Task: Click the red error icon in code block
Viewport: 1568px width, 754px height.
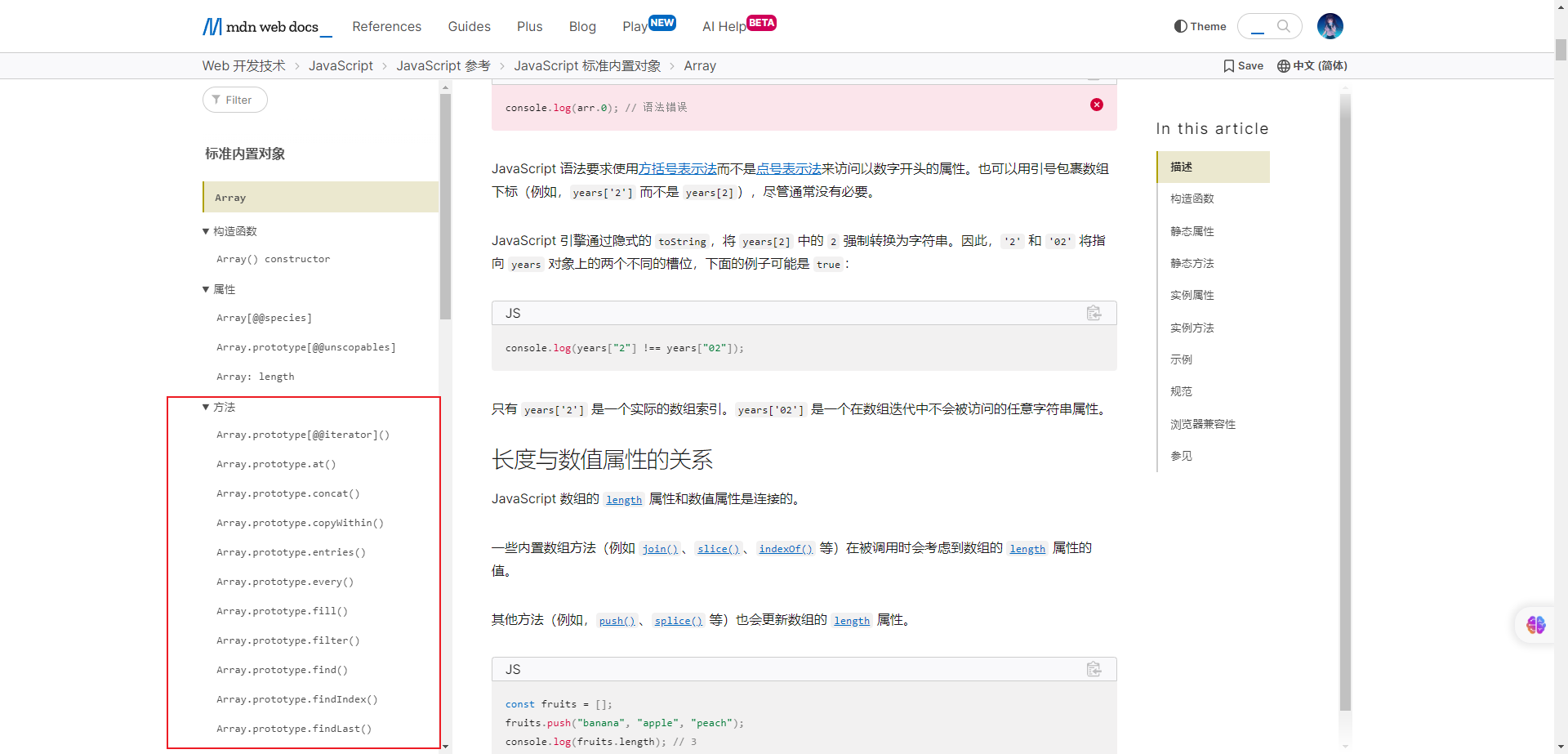Action: [x=1096, y=105]
